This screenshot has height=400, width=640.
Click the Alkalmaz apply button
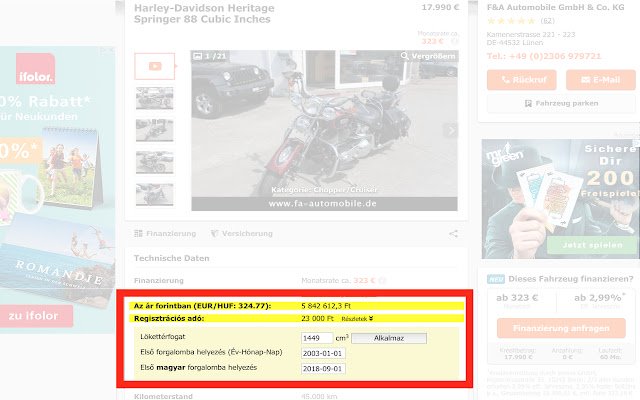389,338
